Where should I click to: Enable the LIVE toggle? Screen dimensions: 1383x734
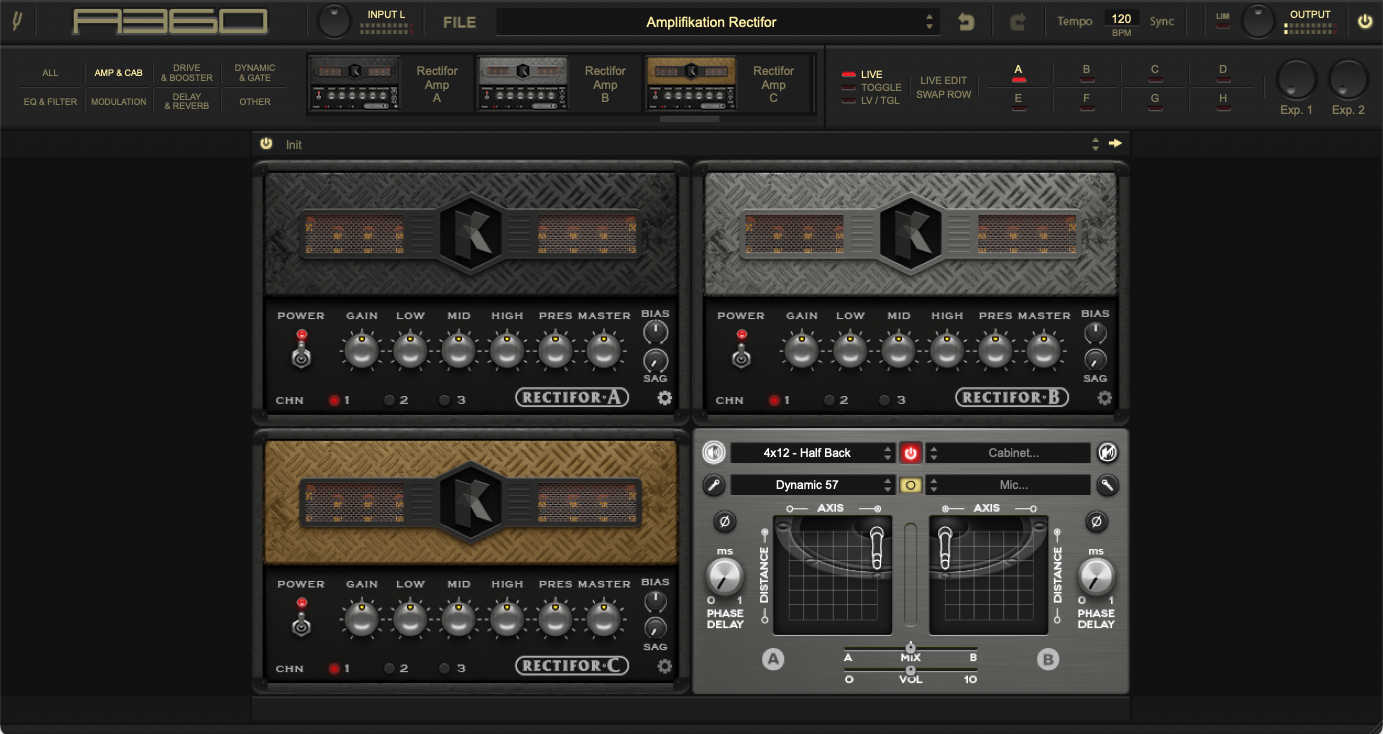point(856,73)
